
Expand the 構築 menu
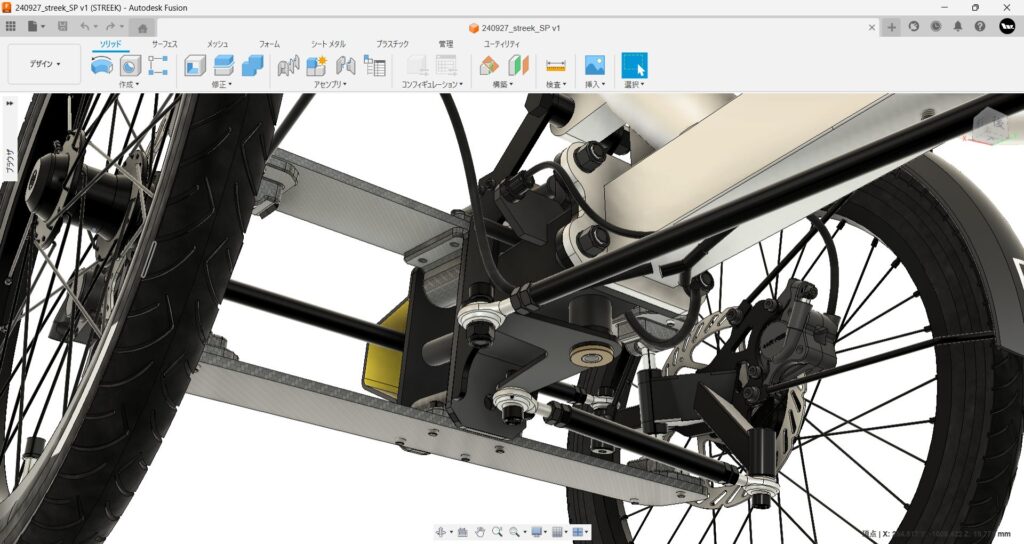pyautogui.click(x=502, y=84)
